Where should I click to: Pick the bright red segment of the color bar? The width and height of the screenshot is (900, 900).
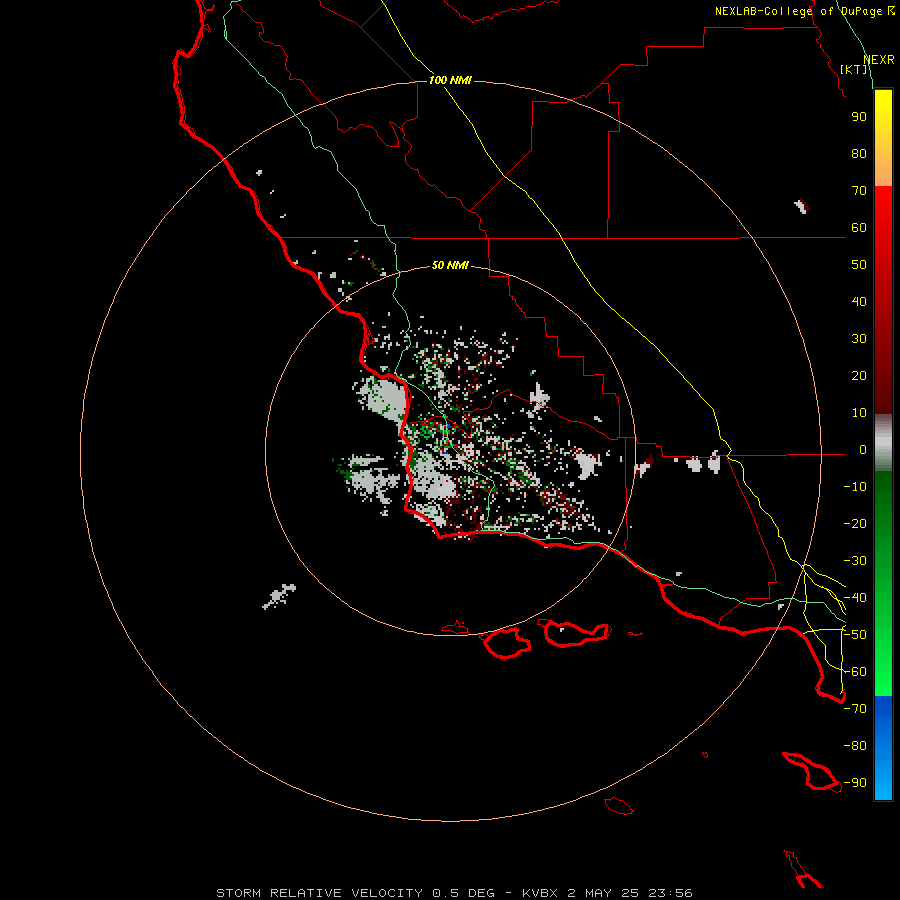point(883,210)
